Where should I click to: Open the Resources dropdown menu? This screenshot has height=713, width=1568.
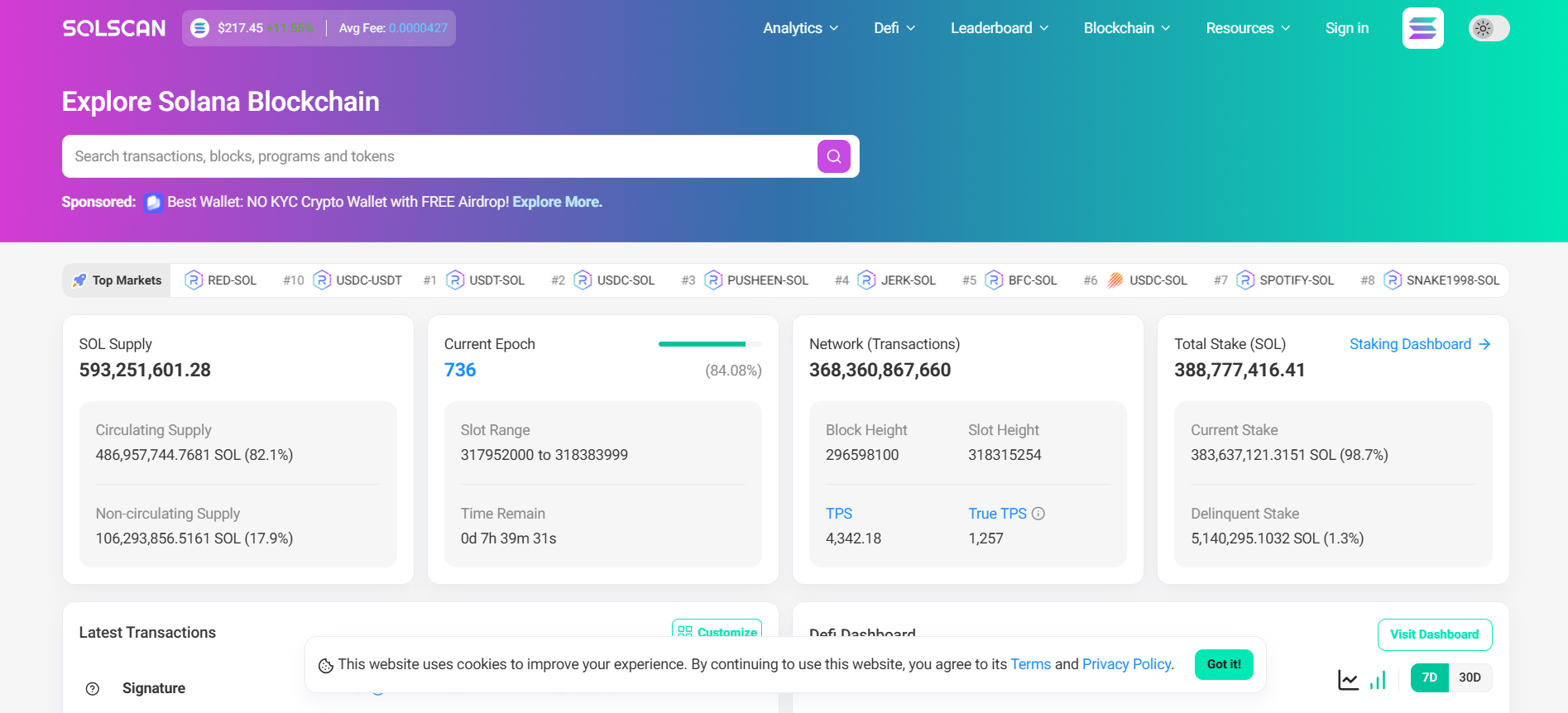pyautogui.click(x=1247, y=28)
